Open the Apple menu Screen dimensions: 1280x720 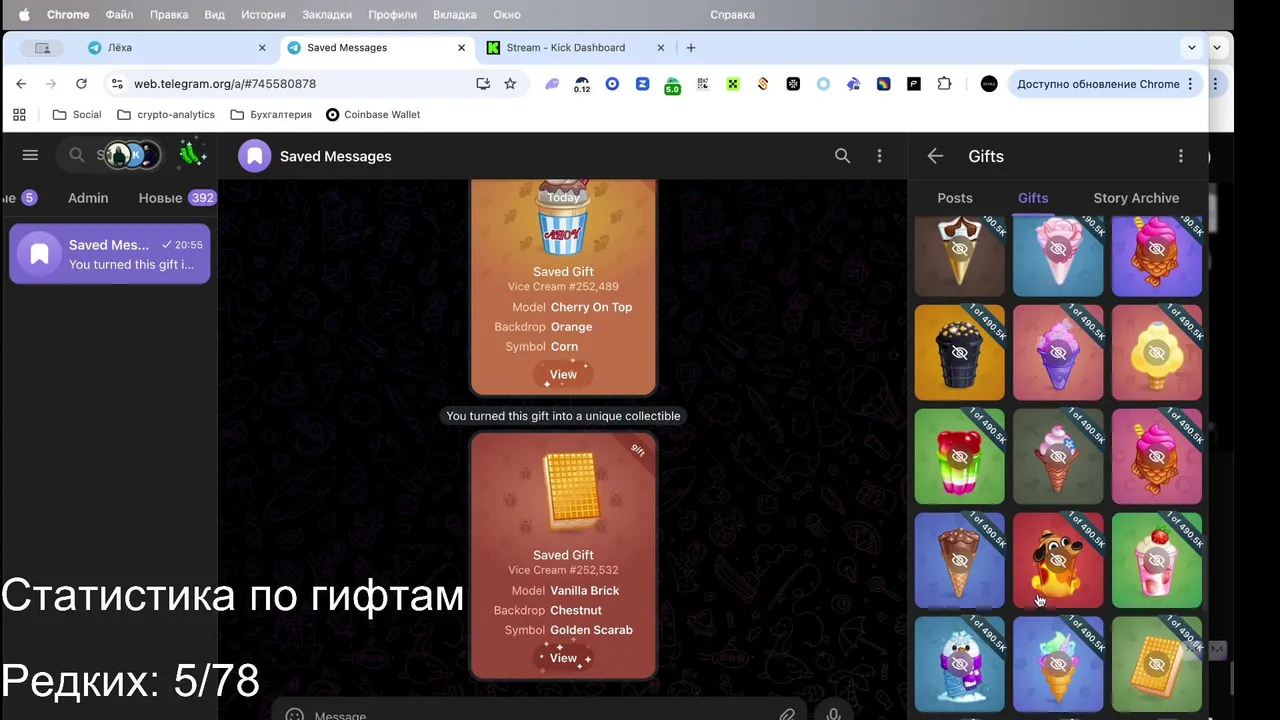[x=24, y=15]
